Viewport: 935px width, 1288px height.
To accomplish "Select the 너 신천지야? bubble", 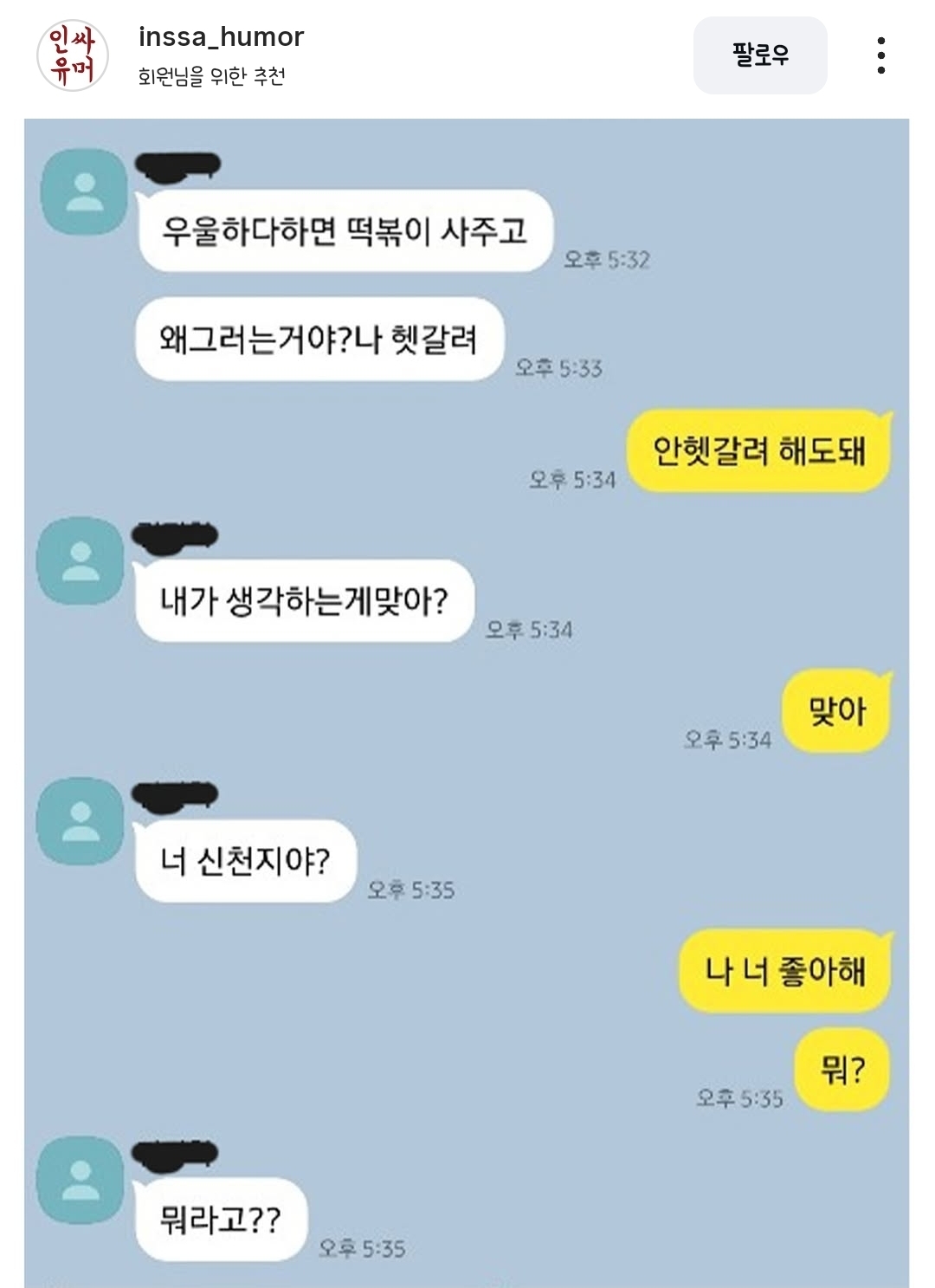I will tap(245, 860).
